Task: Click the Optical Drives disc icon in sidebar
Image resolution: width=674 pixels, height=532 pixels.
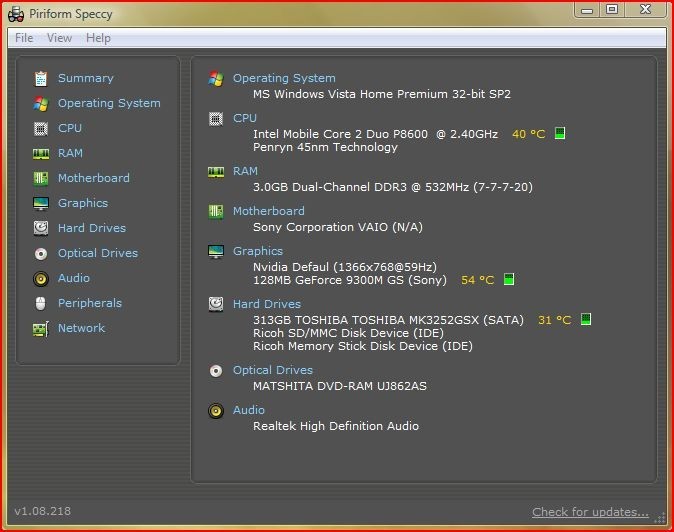Action: pyautogui.click(x=41, y=254)
